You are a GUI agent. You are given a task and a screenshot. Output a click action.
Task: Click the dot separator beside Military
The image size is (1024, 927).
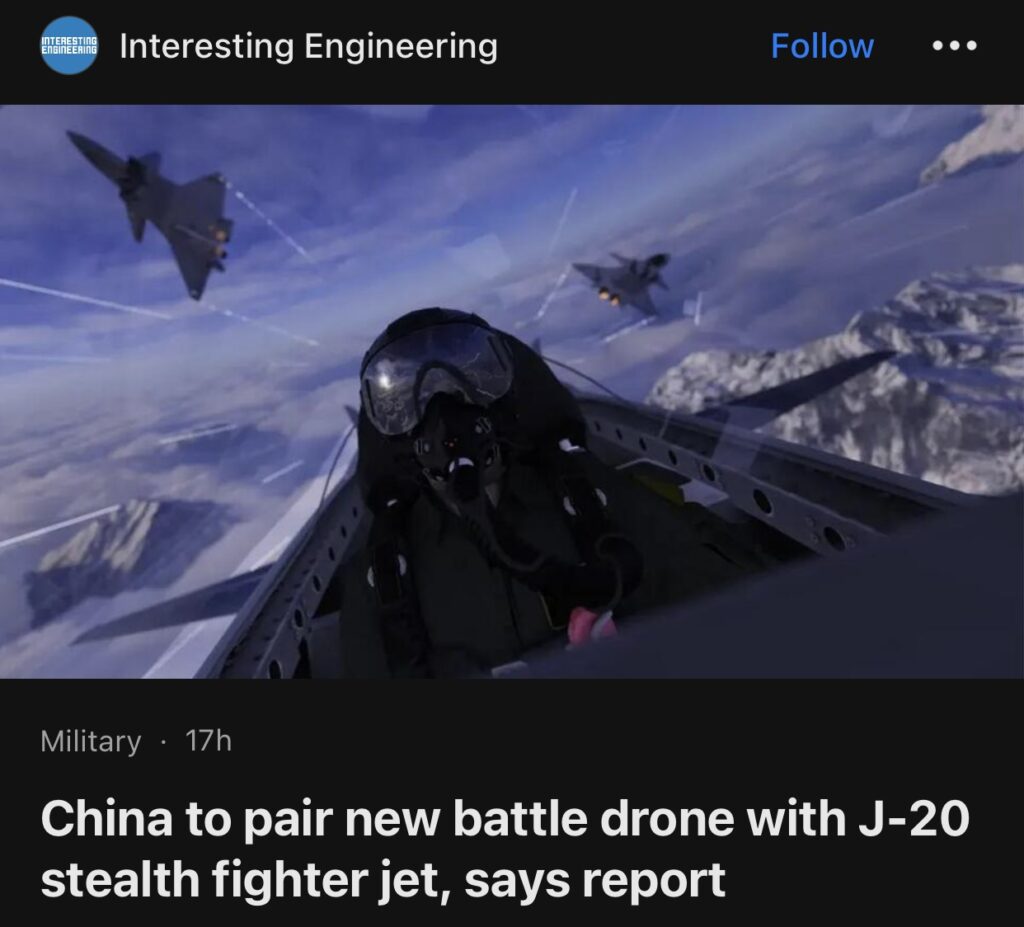[x=163, y=742]
